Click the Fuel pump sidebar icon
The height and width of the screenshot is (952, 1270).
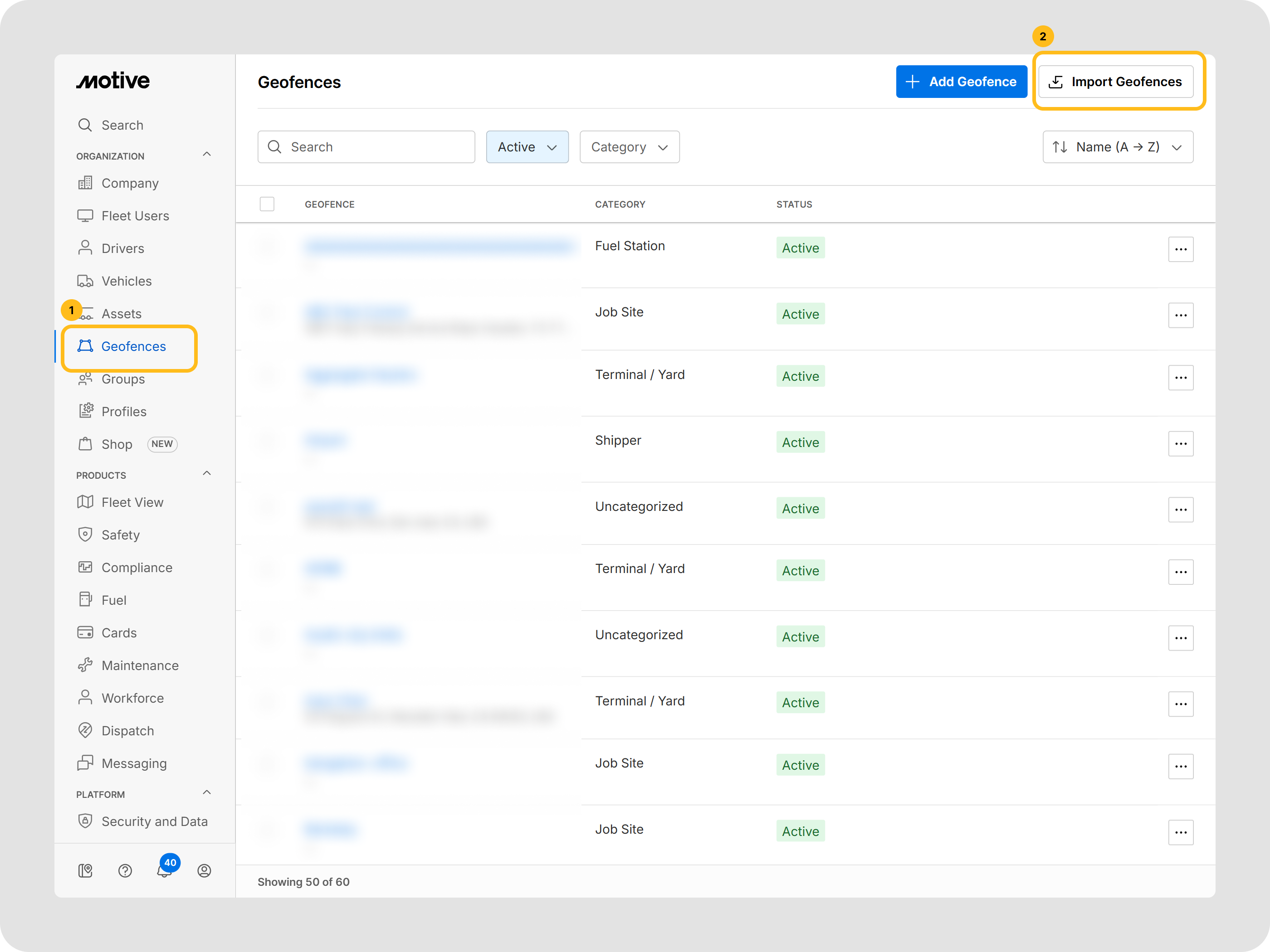tap(85, 600)
